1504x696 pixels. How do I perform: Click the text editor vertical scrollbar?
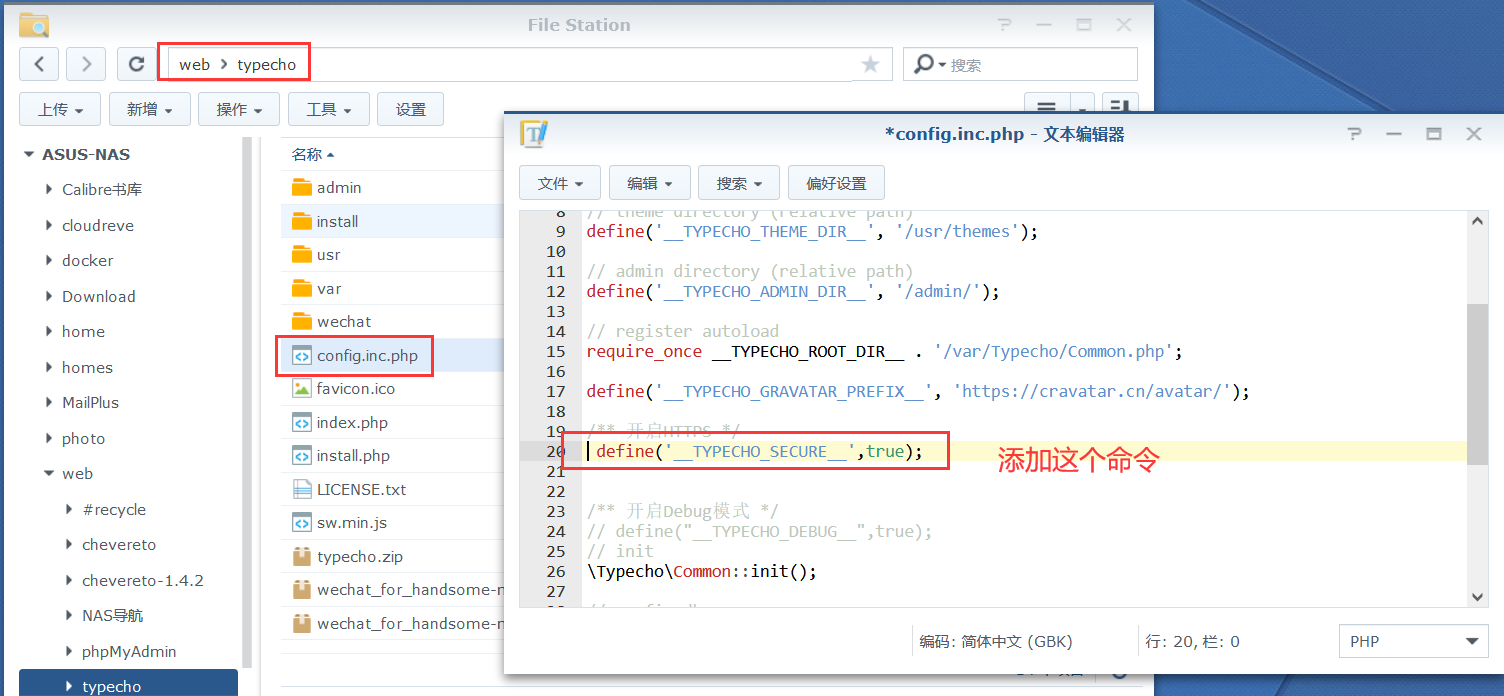1476,385
